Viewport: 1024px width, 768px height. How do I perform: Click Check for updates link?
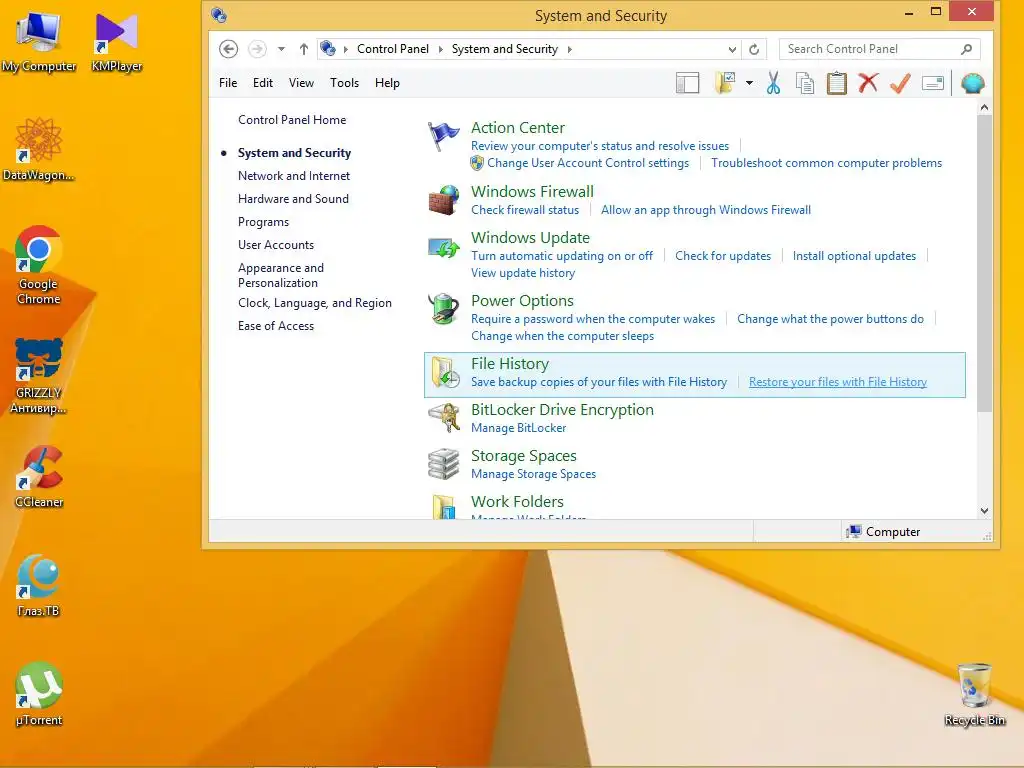723,256
